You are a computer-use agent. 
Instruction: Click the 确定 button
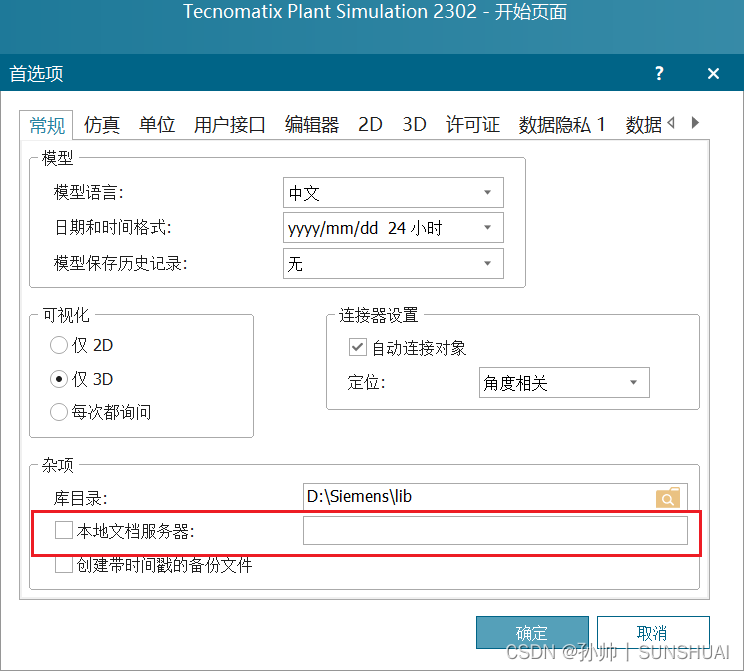[x=532, y=633]
